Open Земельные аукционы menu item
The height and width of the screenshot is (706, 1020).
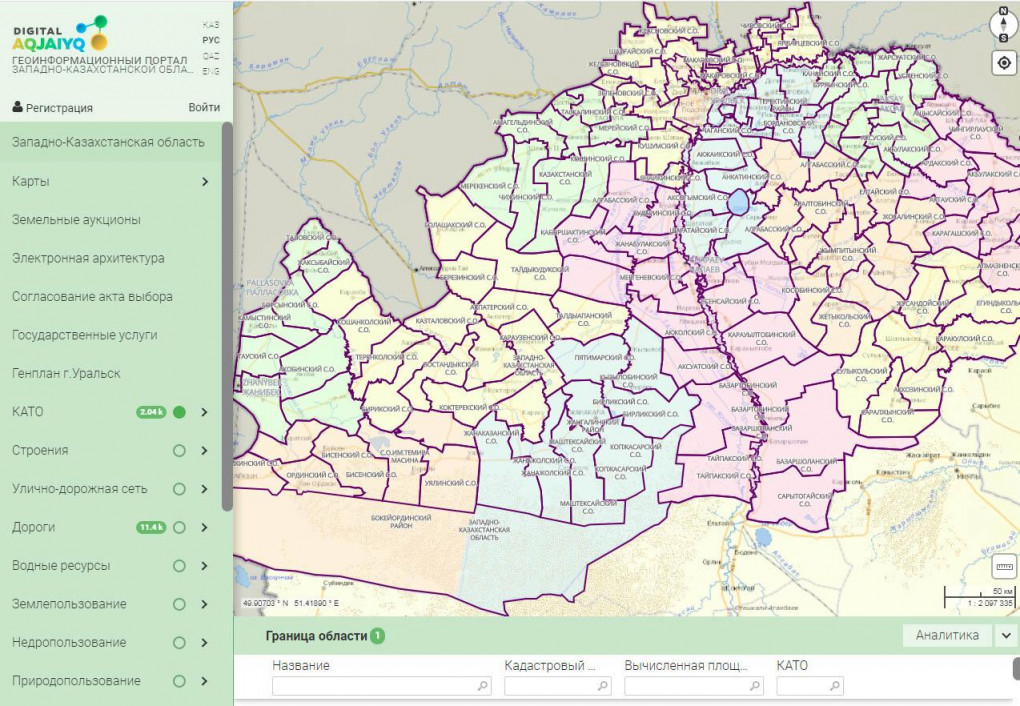point(76,219)
